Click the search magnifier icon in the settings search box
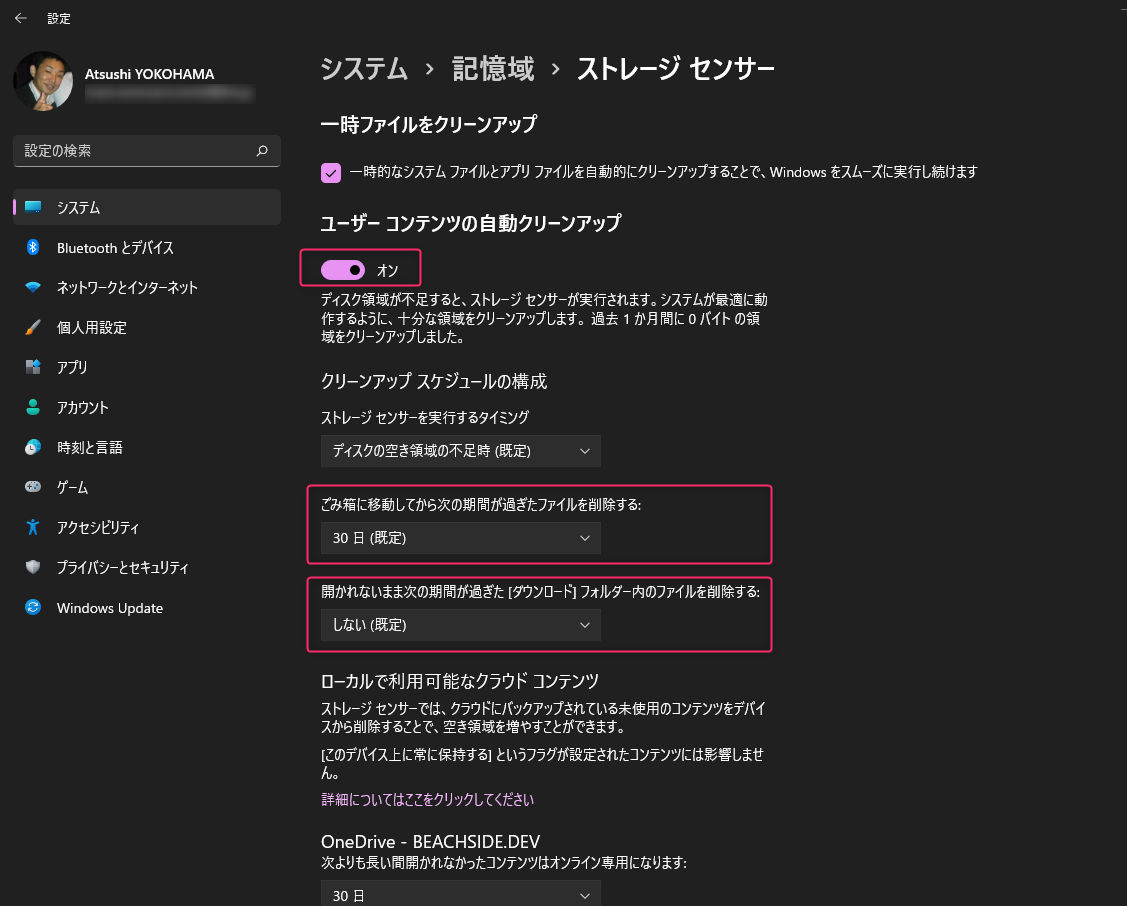 point(262,150)
